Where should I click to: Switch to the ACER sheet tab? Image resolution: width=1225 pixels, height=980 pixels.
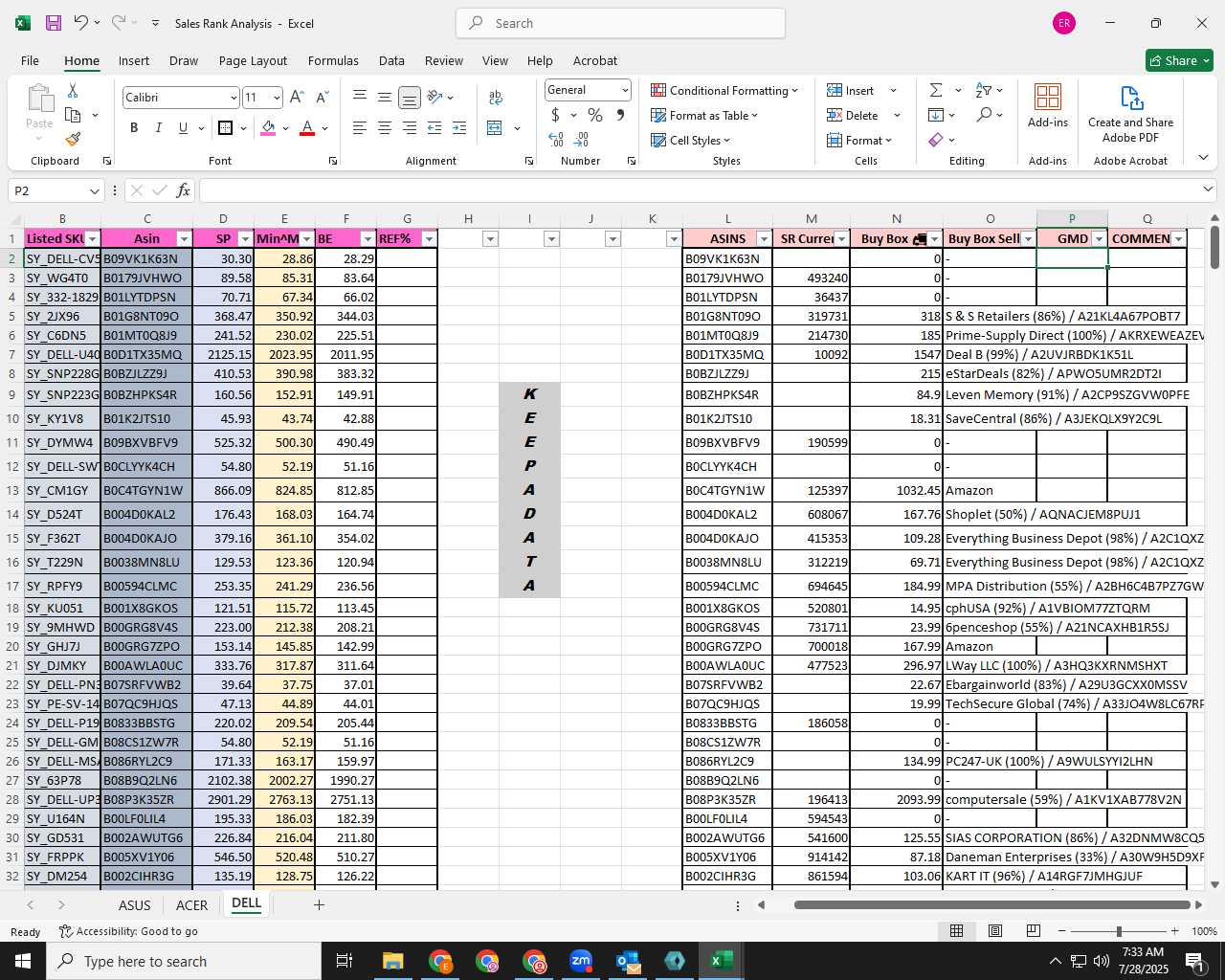point(191,904)
